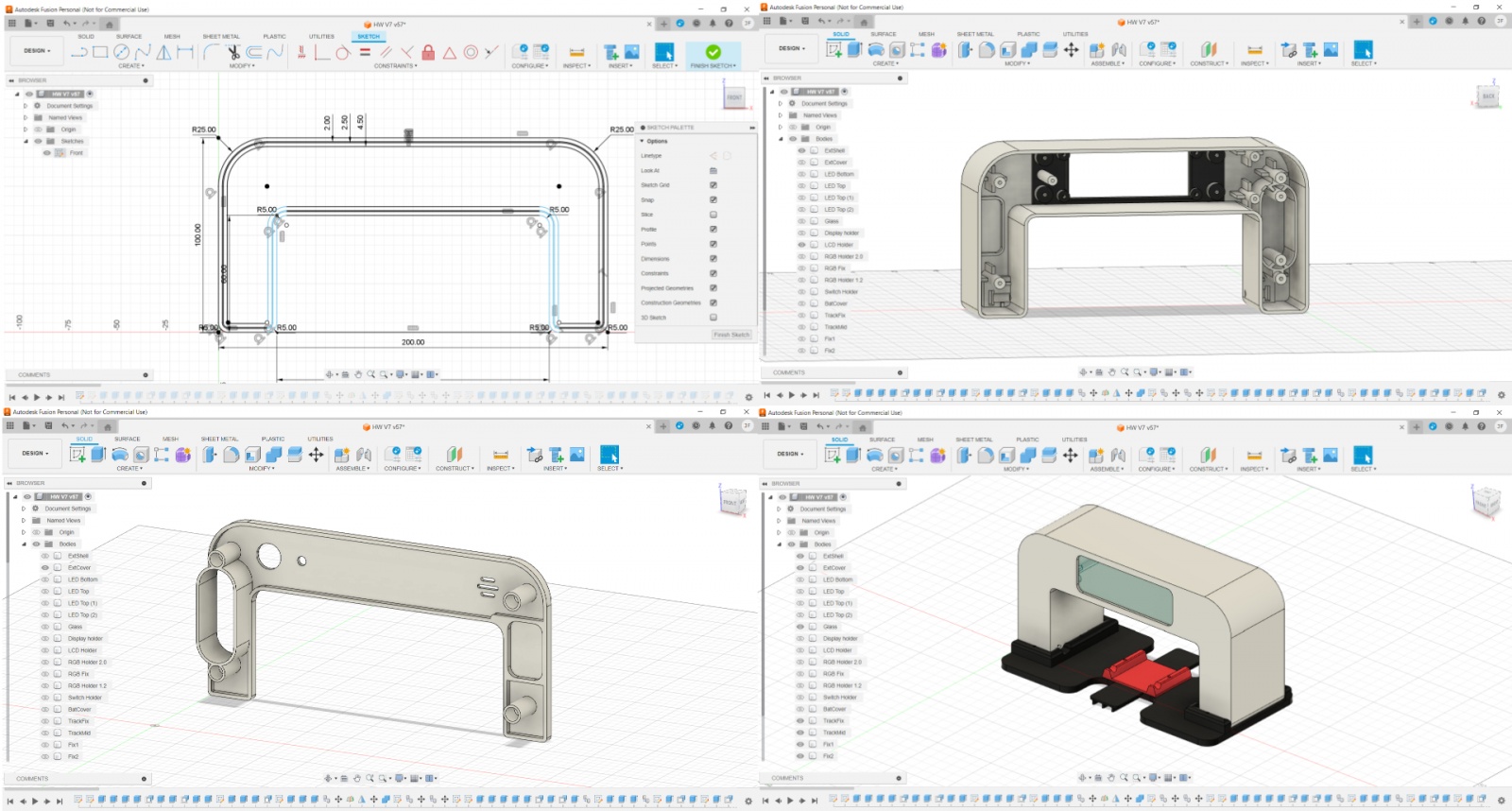The image size is (1512, 811).
Task: Select the Rectangle sketch tool in top-left window
Action: point(100,52)
